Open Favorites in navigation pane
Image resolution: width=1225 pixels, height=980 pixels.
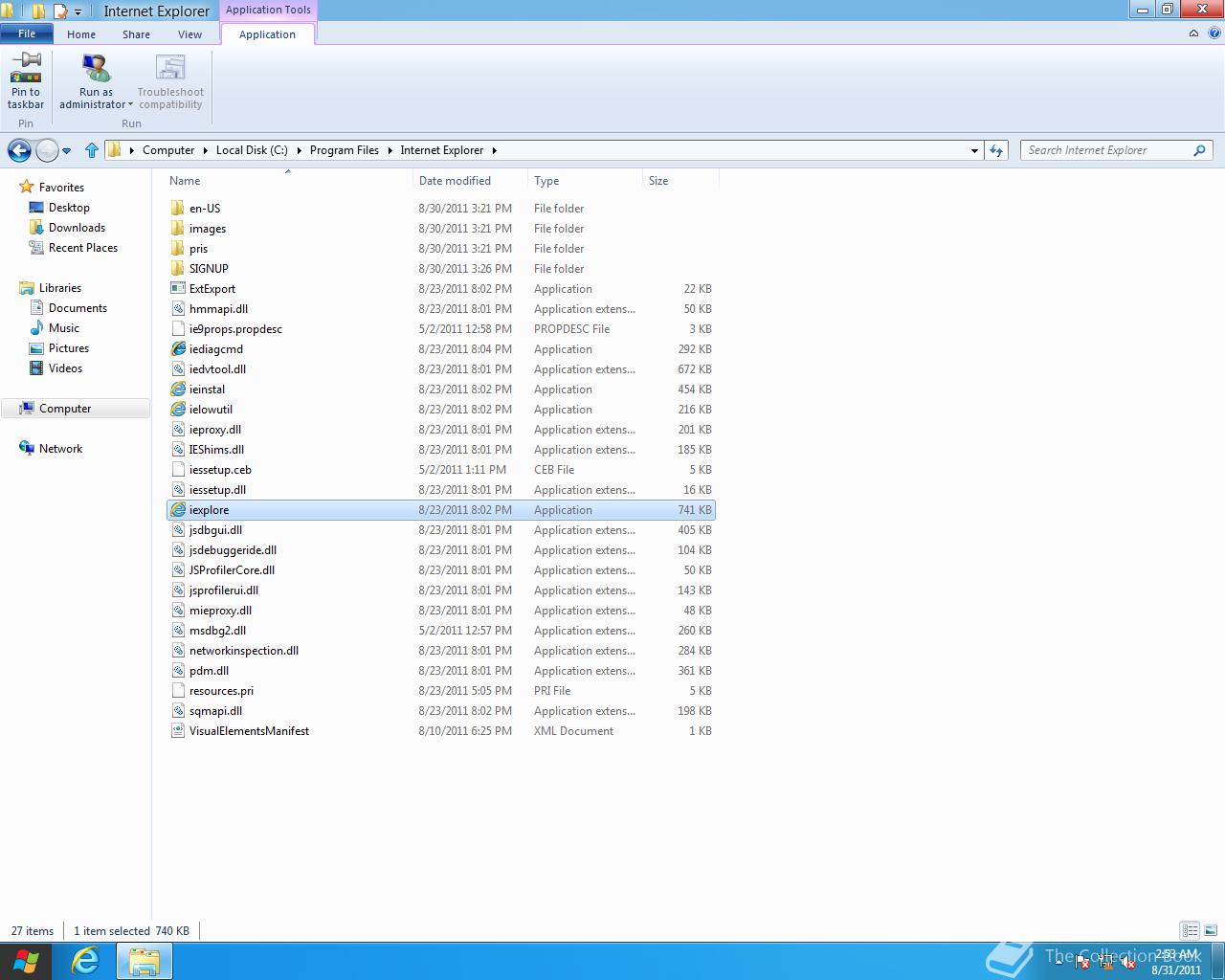coord(61,188)
